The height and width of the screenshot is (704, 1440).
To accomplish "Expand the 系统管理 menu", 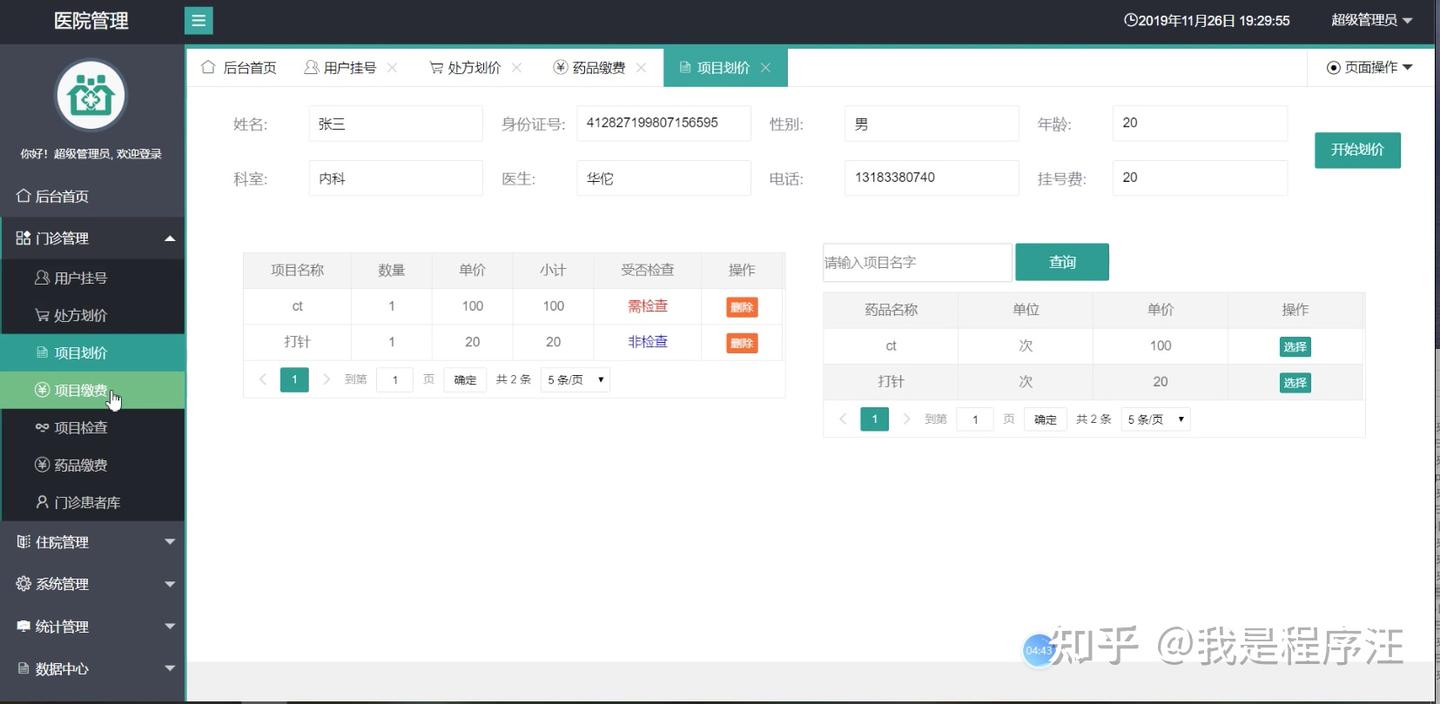I will [92, 584].
